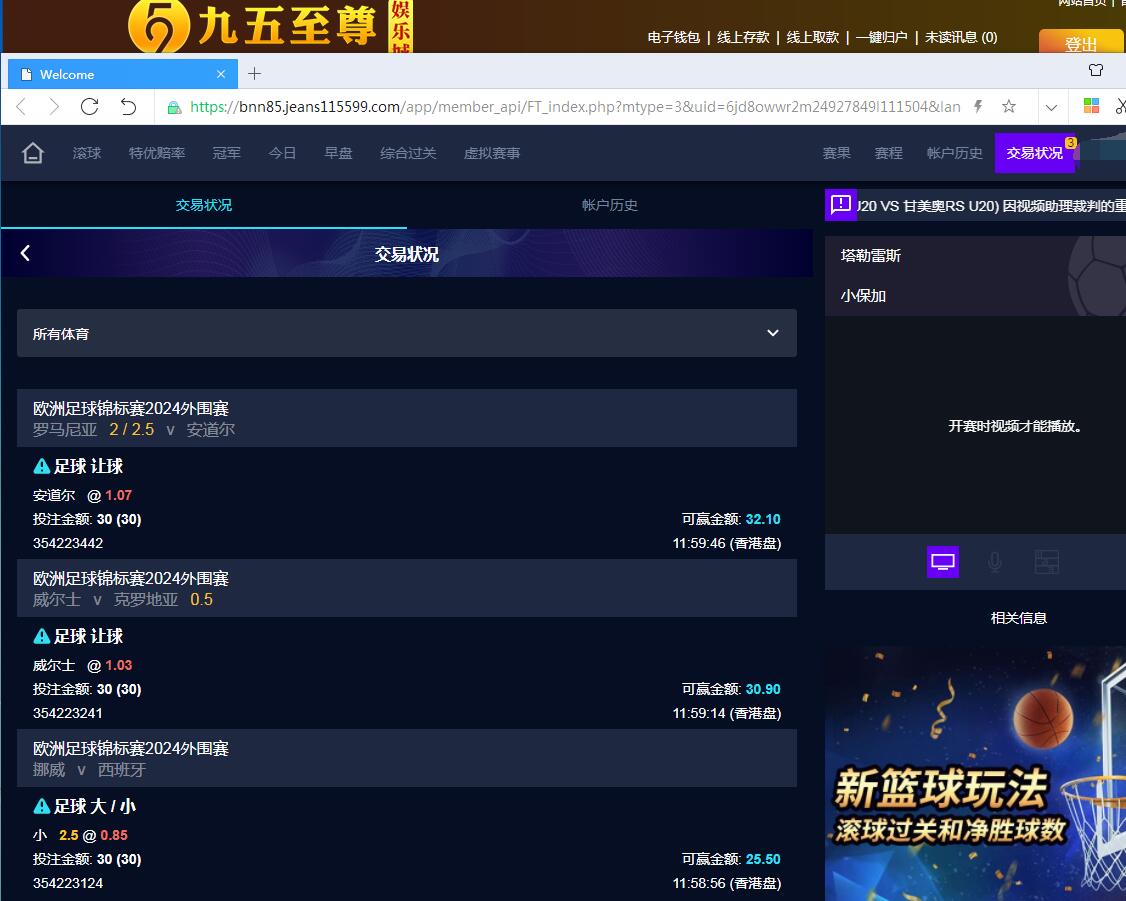The image size is (1126, 901).
Task: Close the Welcome browser tab
Action: point(220,74)
